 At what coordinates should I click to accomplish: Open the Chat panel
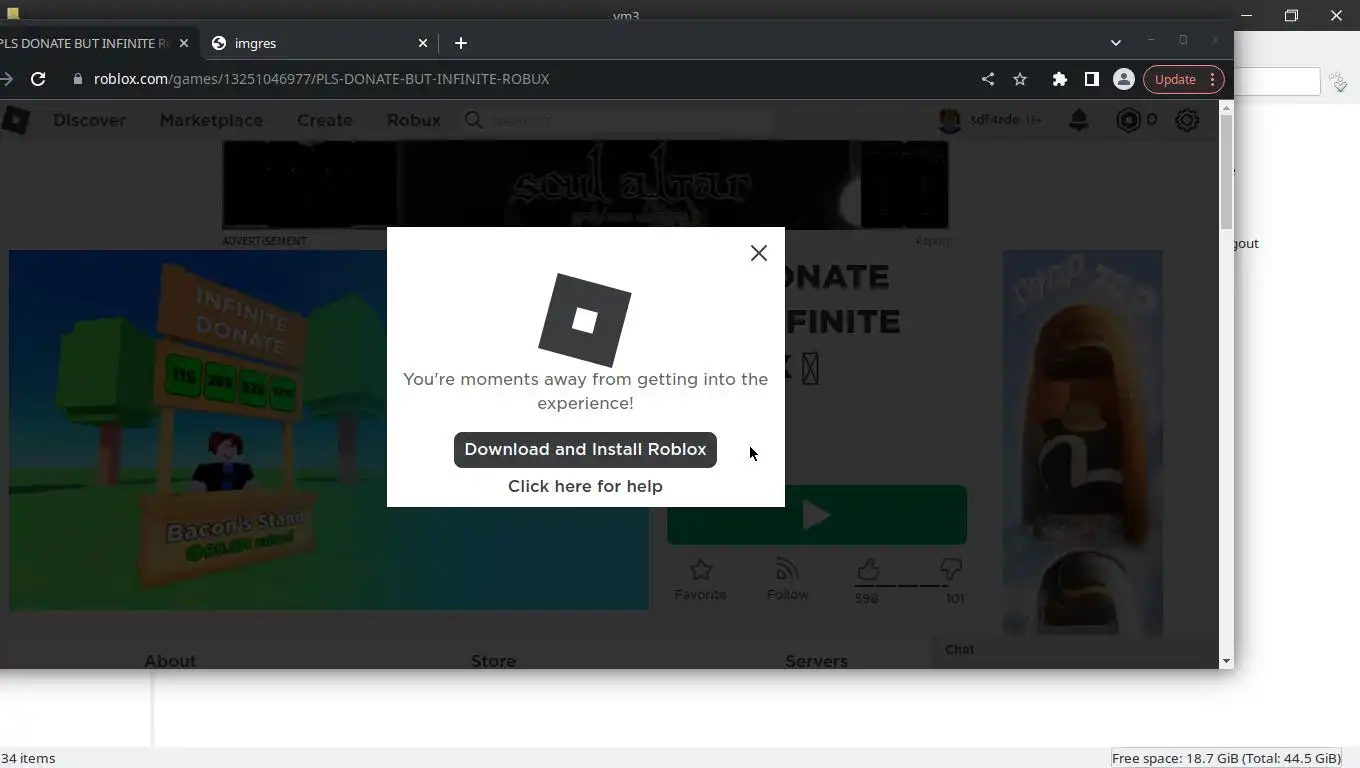click(1074, 650)
